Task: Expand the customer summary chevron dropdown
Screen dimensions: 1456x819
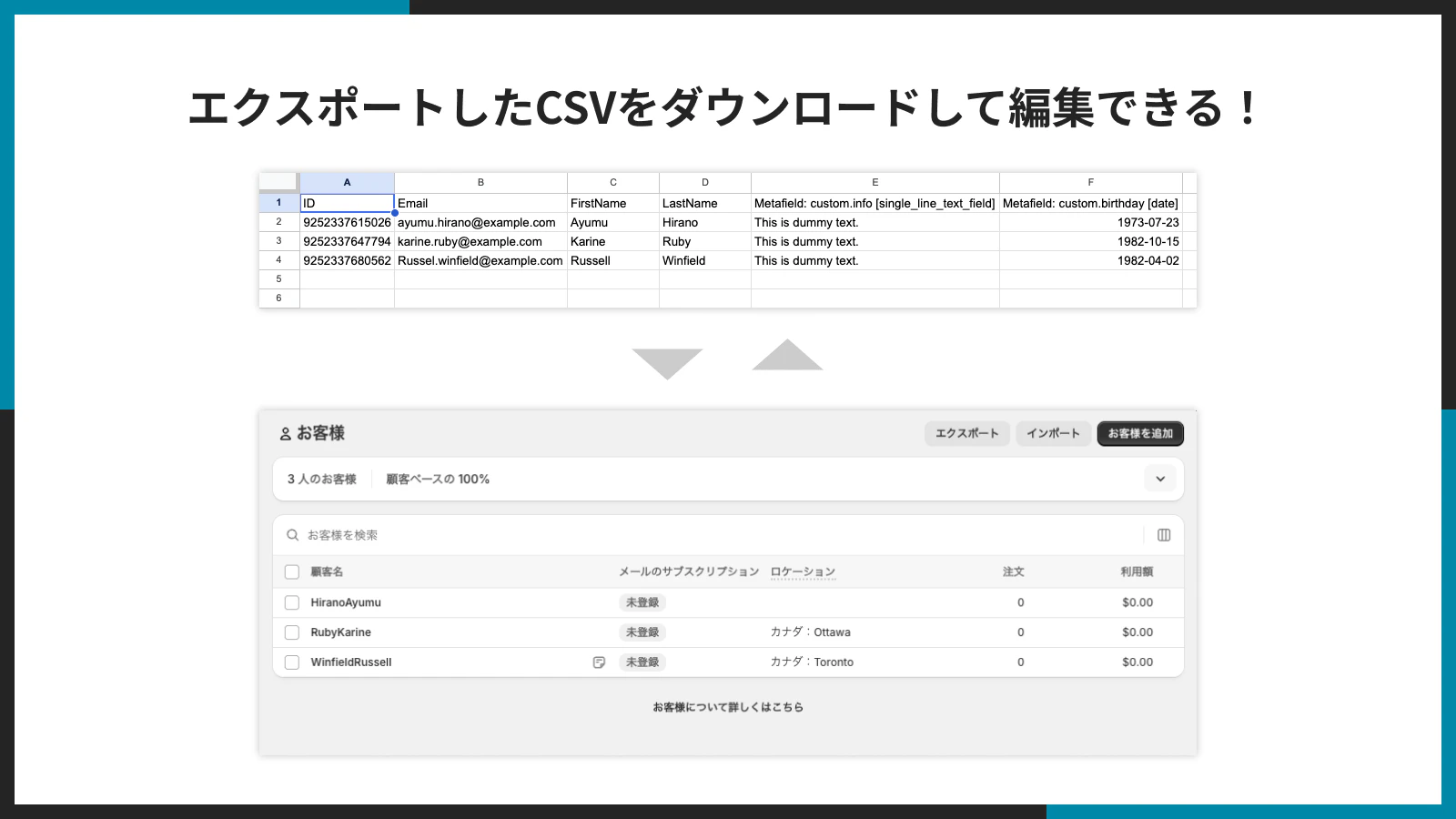Action: coord(1160,479)
